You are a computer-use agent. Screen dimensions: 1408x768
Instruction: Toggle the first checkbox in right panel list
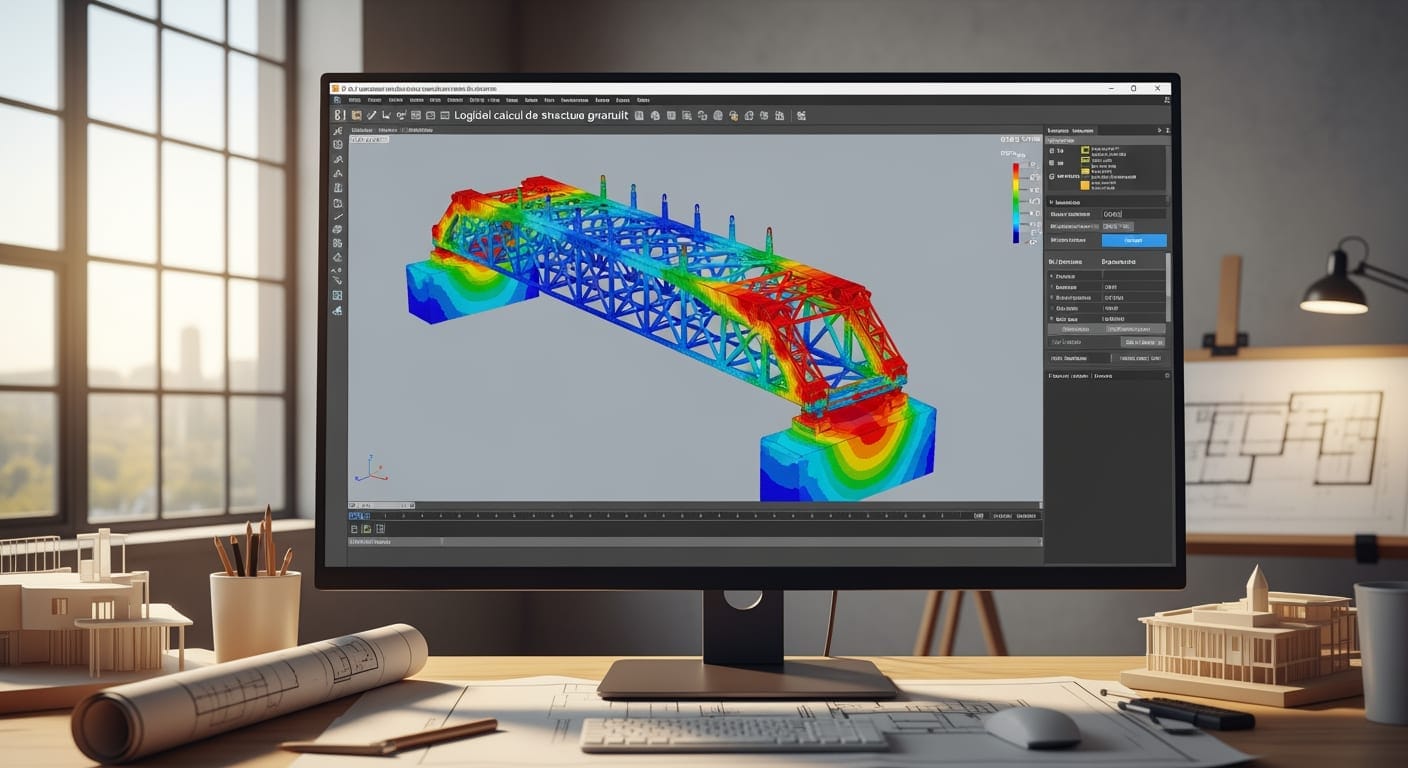click(x=1052, y=151)
